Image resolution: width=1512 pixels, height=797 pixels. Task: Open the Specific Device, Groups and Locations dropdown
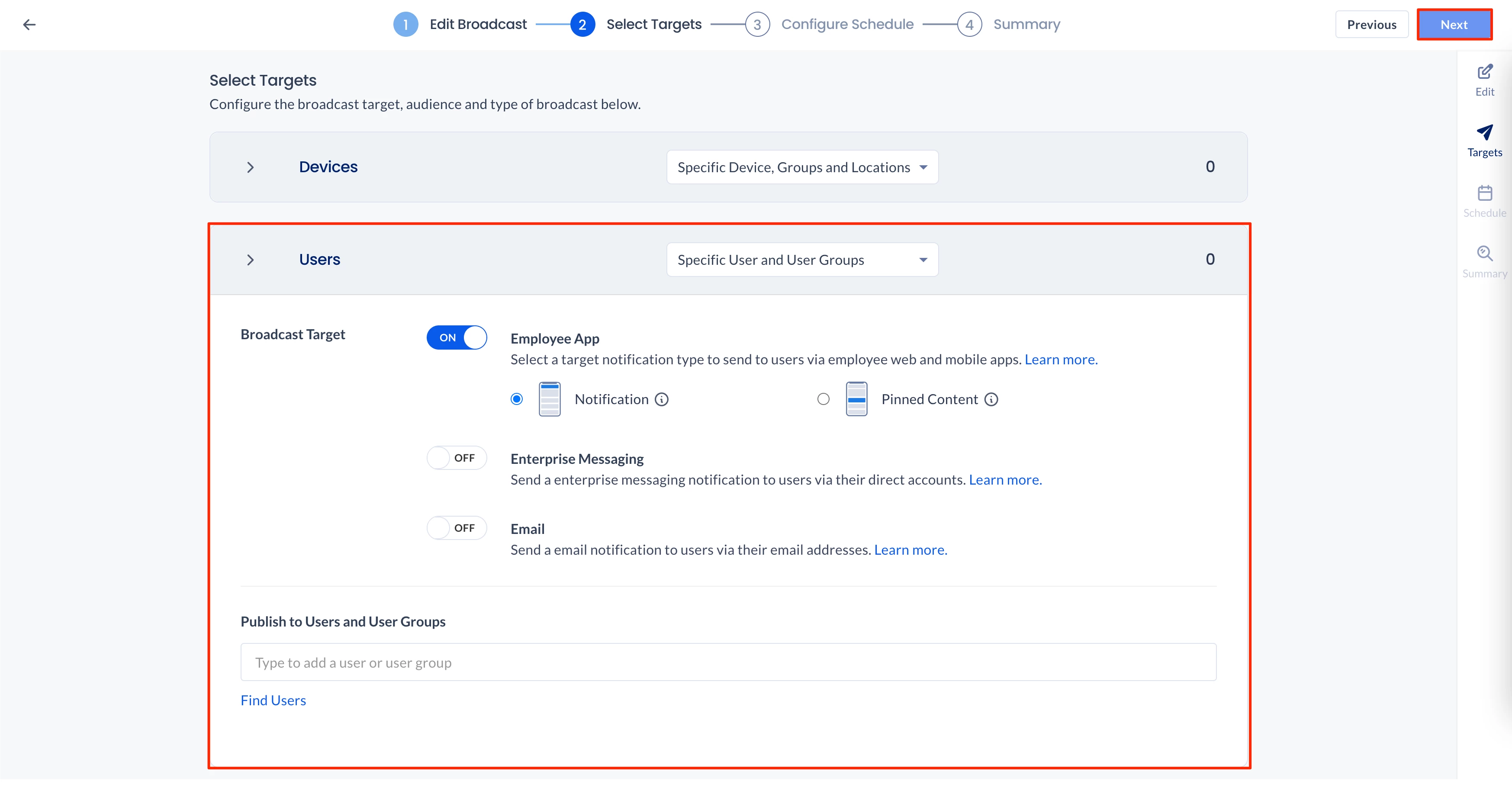pyautogui.click(x=802, y=167)
